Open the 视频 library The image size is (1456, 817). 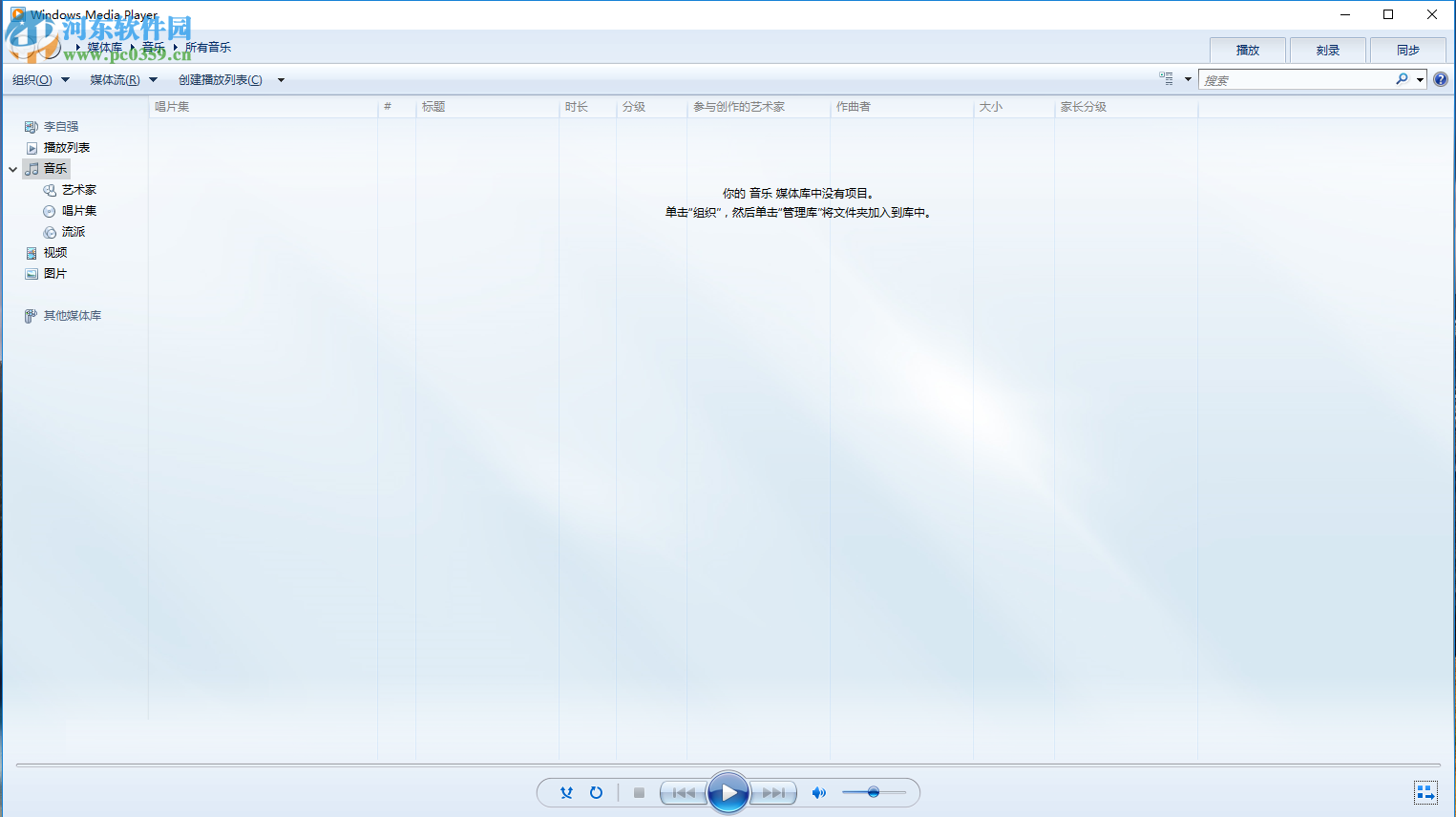coord(54,252)
